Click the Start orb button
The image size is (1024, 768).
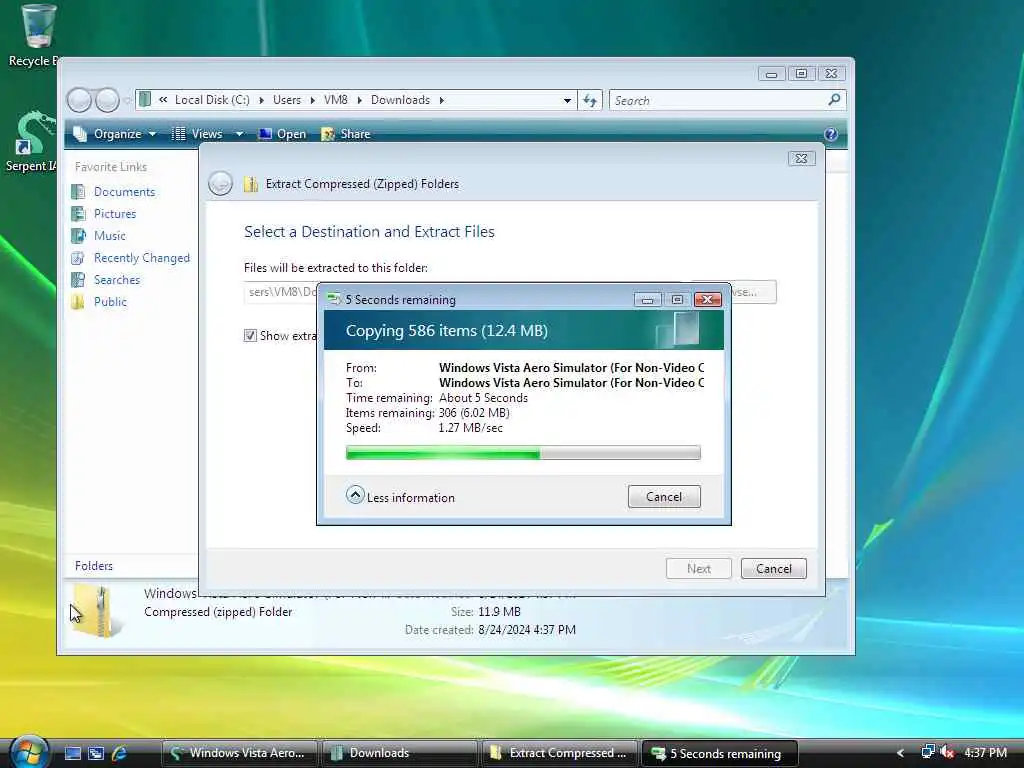pyautogui.click(x=29, y=751)
